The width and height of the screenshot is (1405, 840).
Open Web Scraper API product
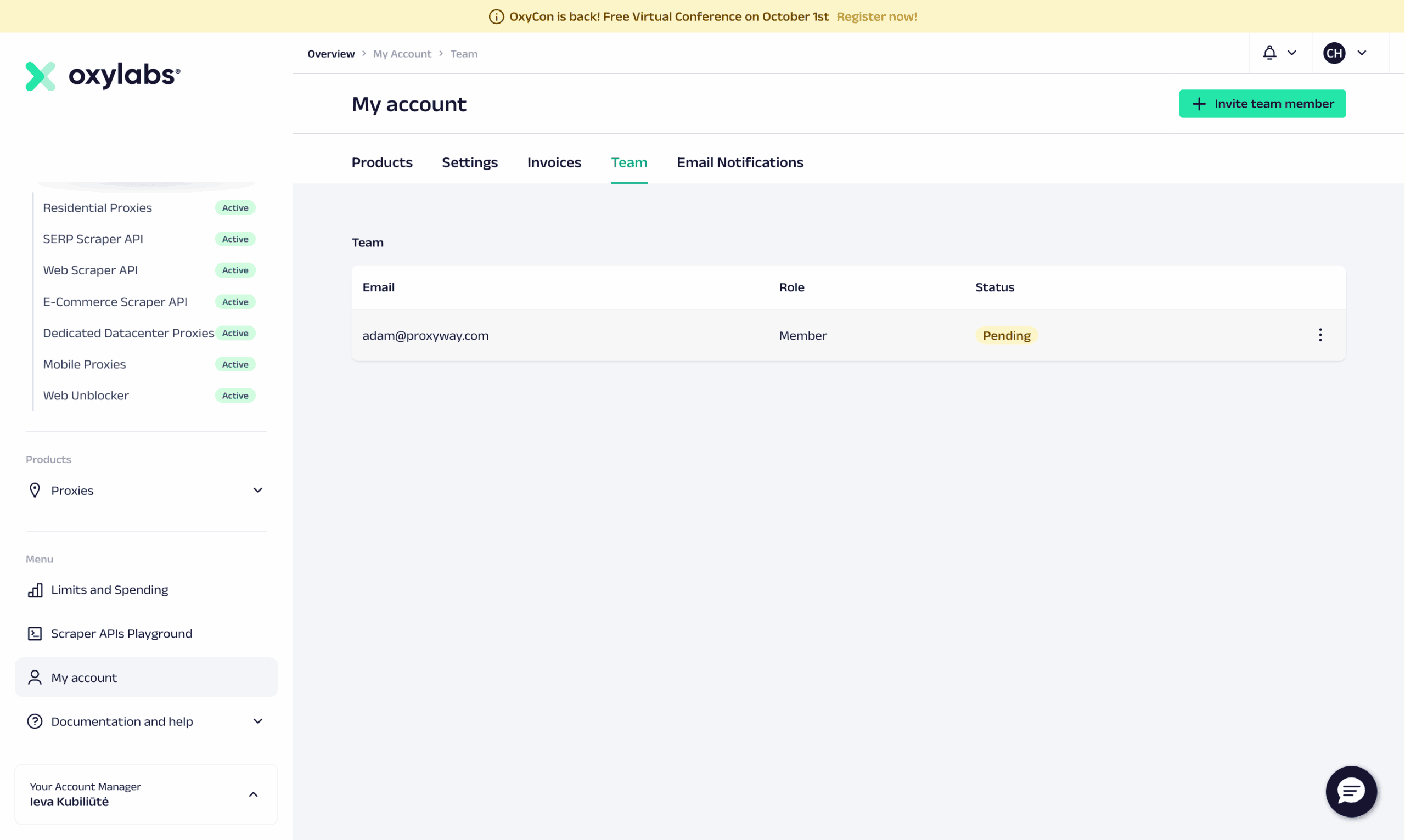point(91,270)
